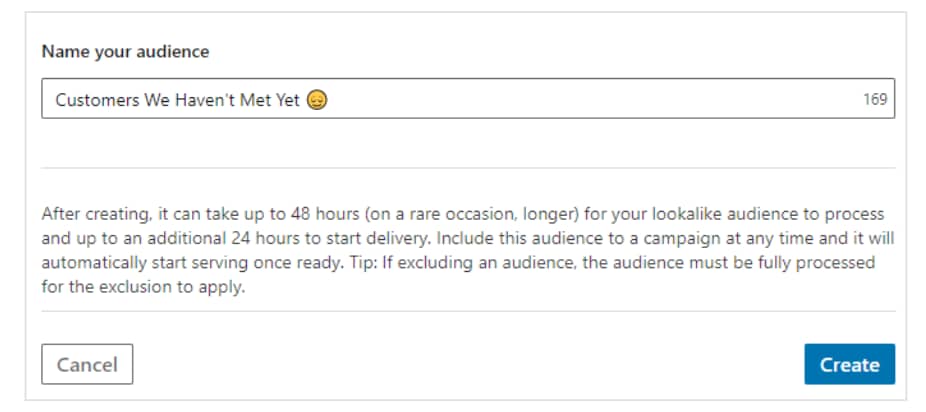Viewport: 926px width, 412px height.
Task: Click 'After creating' at the notice start
Action: pos(94,214)
